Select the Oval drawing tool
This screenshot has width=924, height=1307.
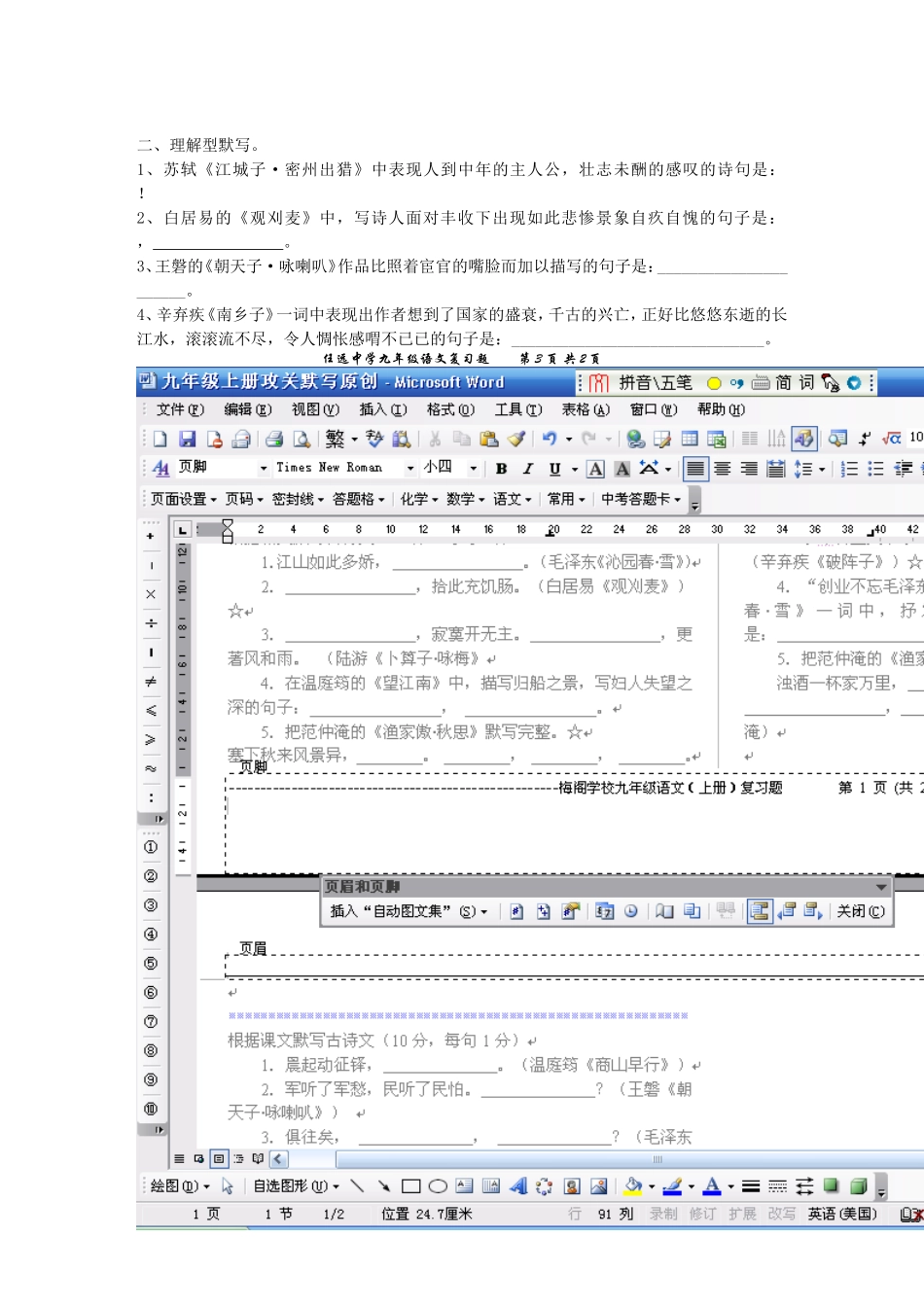(438, 1185)
